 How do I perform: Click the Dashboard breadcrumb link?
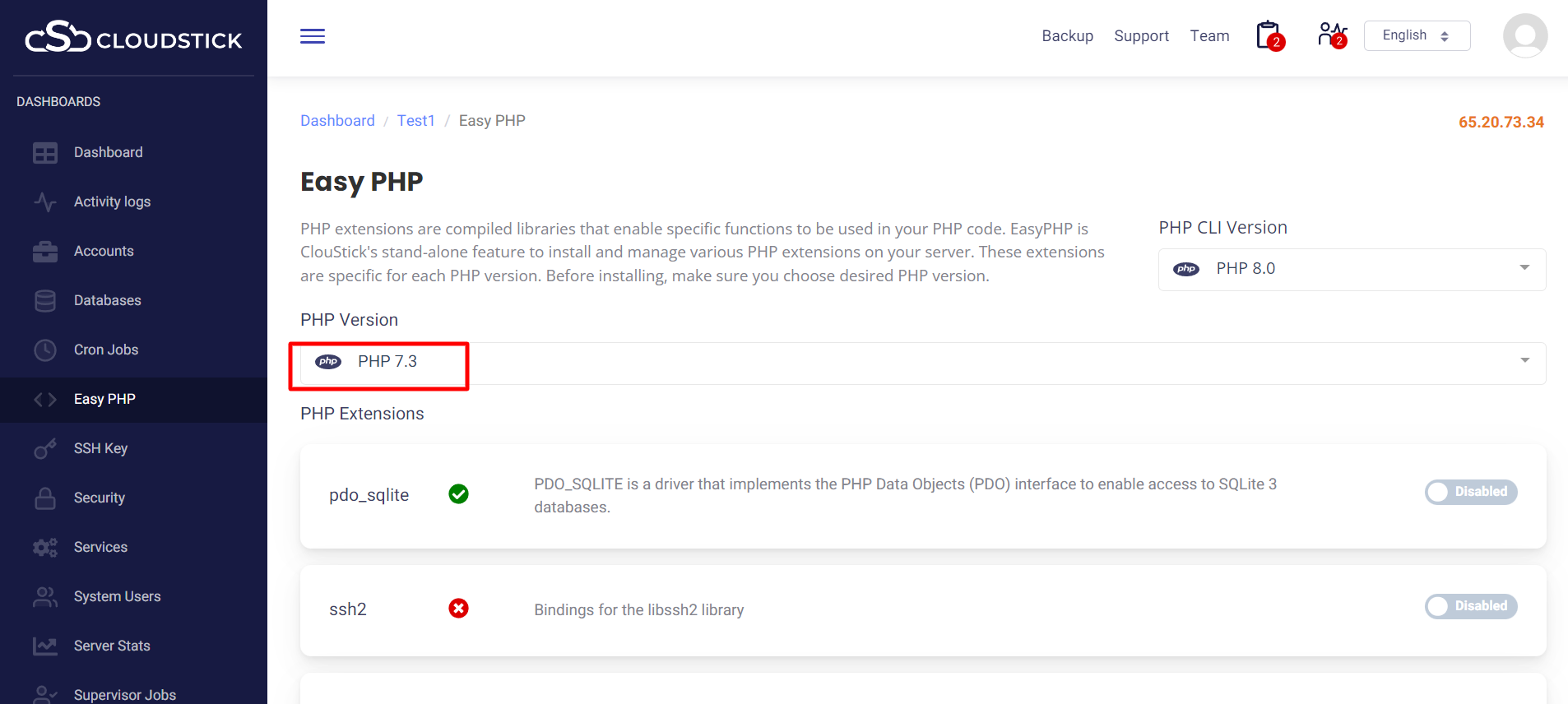pos(337,121)
